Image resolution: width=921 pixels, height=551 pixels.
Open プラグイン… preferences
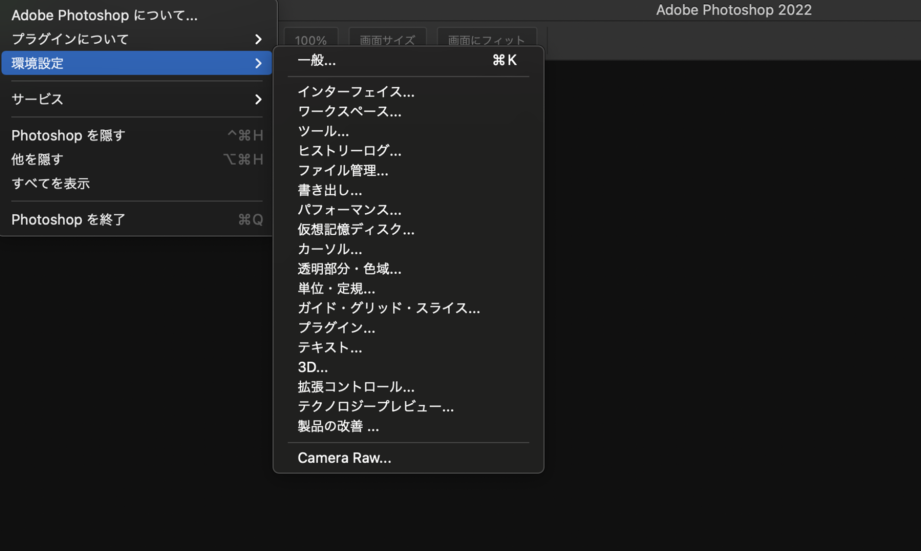[x=408, y=328]
